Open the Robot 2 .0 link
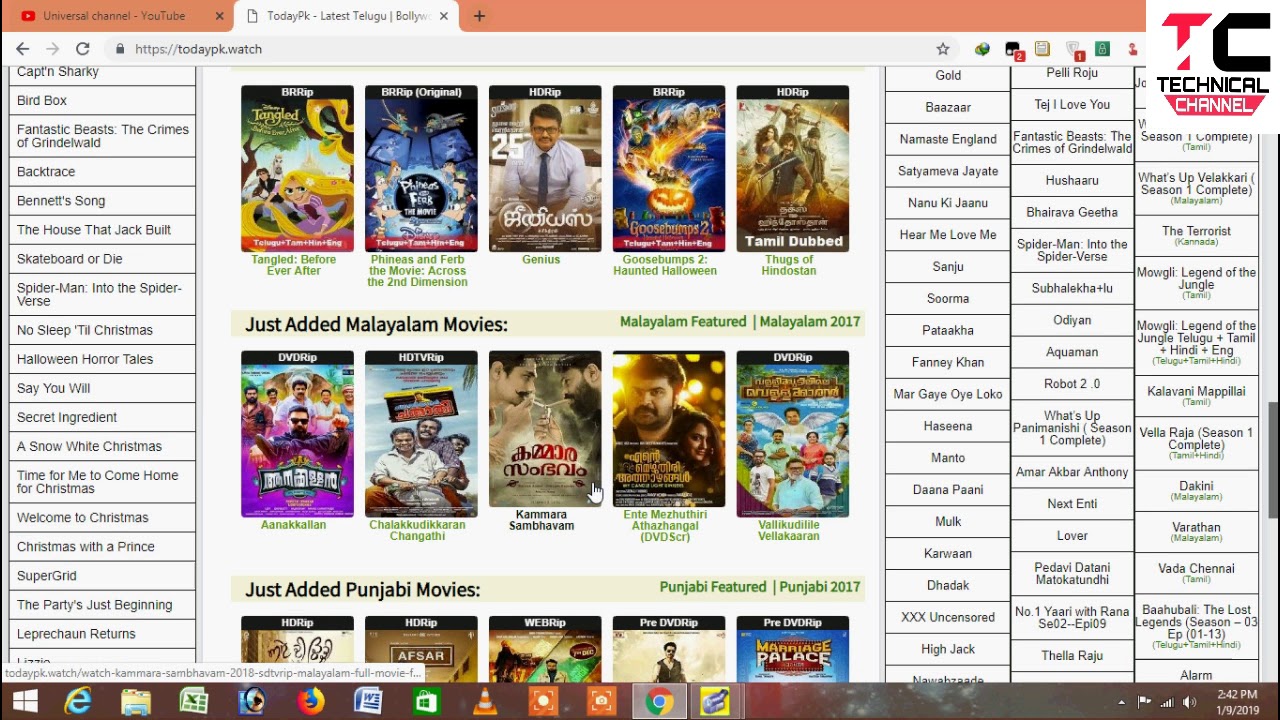The image size is (1280, 720). 1072,384
